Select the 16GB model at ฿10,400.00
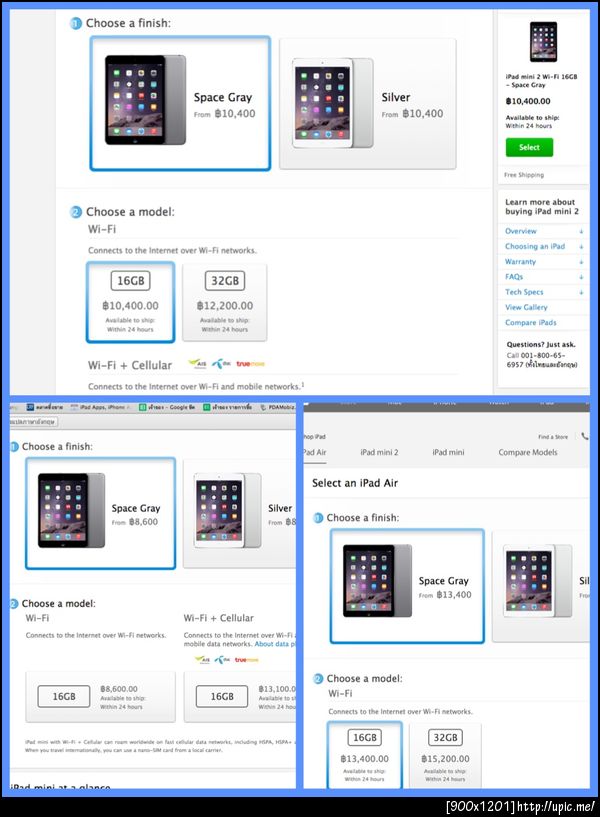This screenshot has height=817, width=600. tap(130, 302)
